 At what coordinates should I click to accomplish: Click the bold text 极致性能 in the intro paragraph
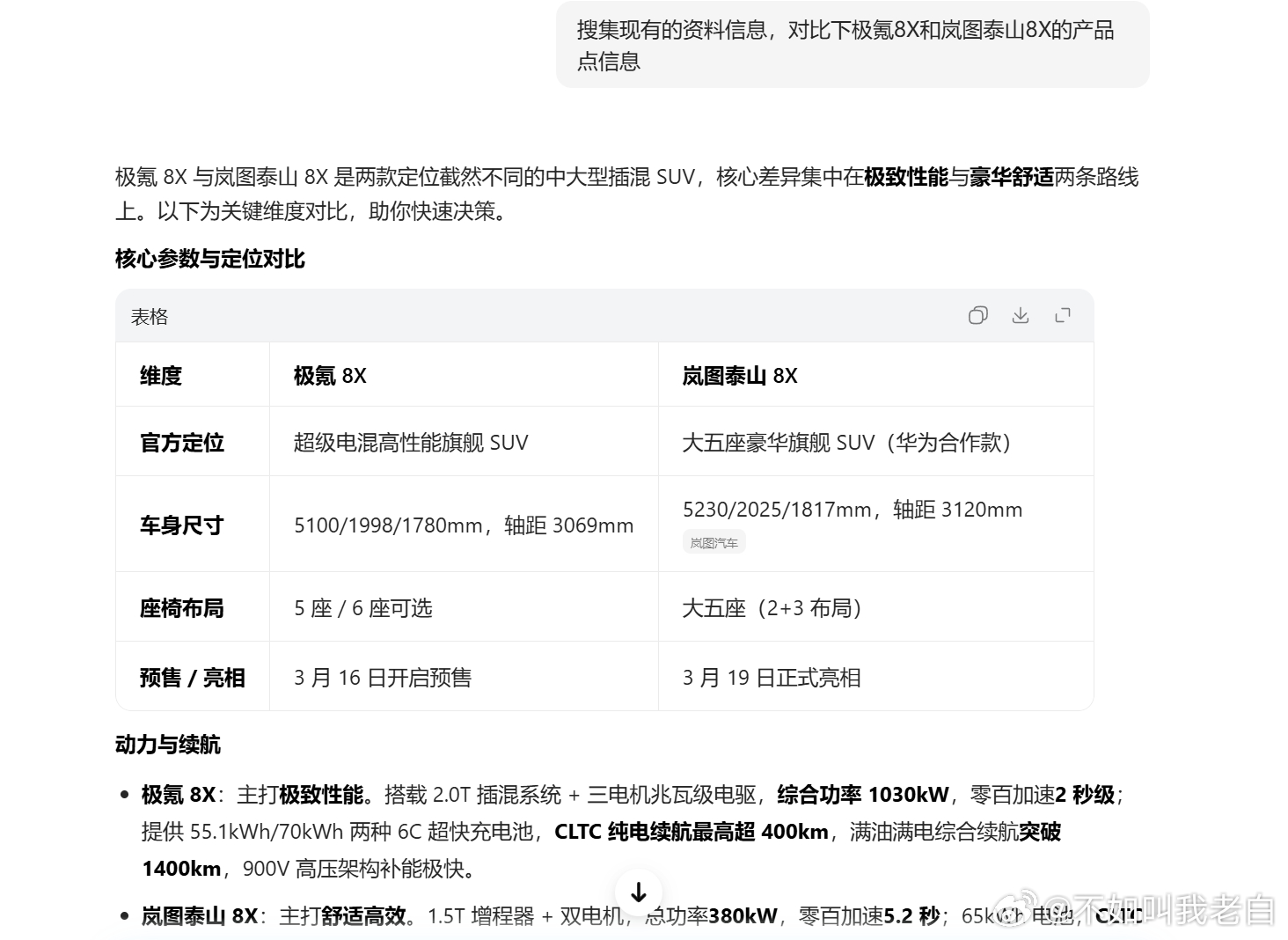(x=906, y=177)
